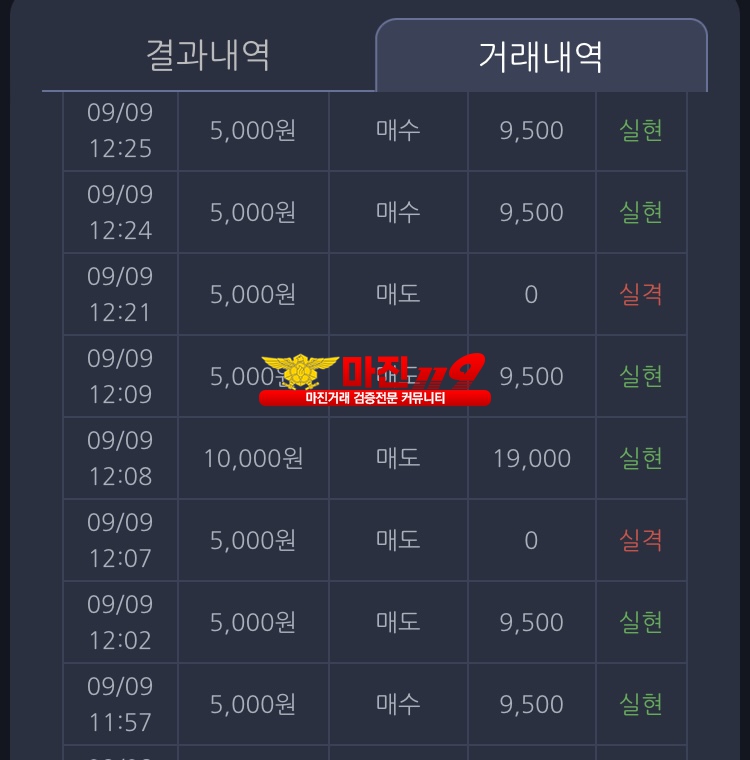Select the 매수 cell in the 11:57 row
Screen dimensions: 750x760
(398, 704)
